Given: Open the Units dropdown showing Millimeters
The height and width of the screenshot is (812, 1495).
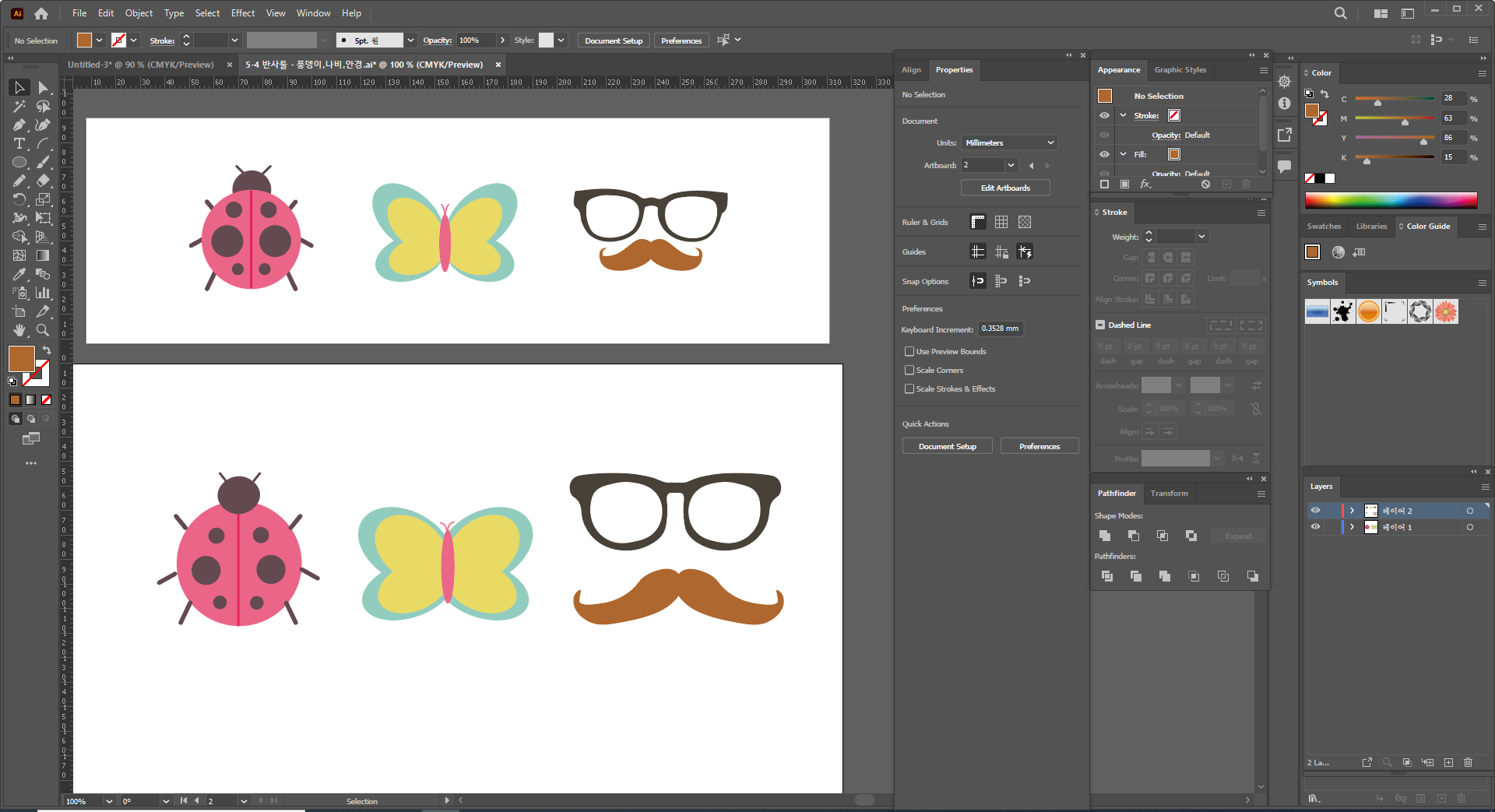Looking at the screenshot, I should click(1009, 142).
